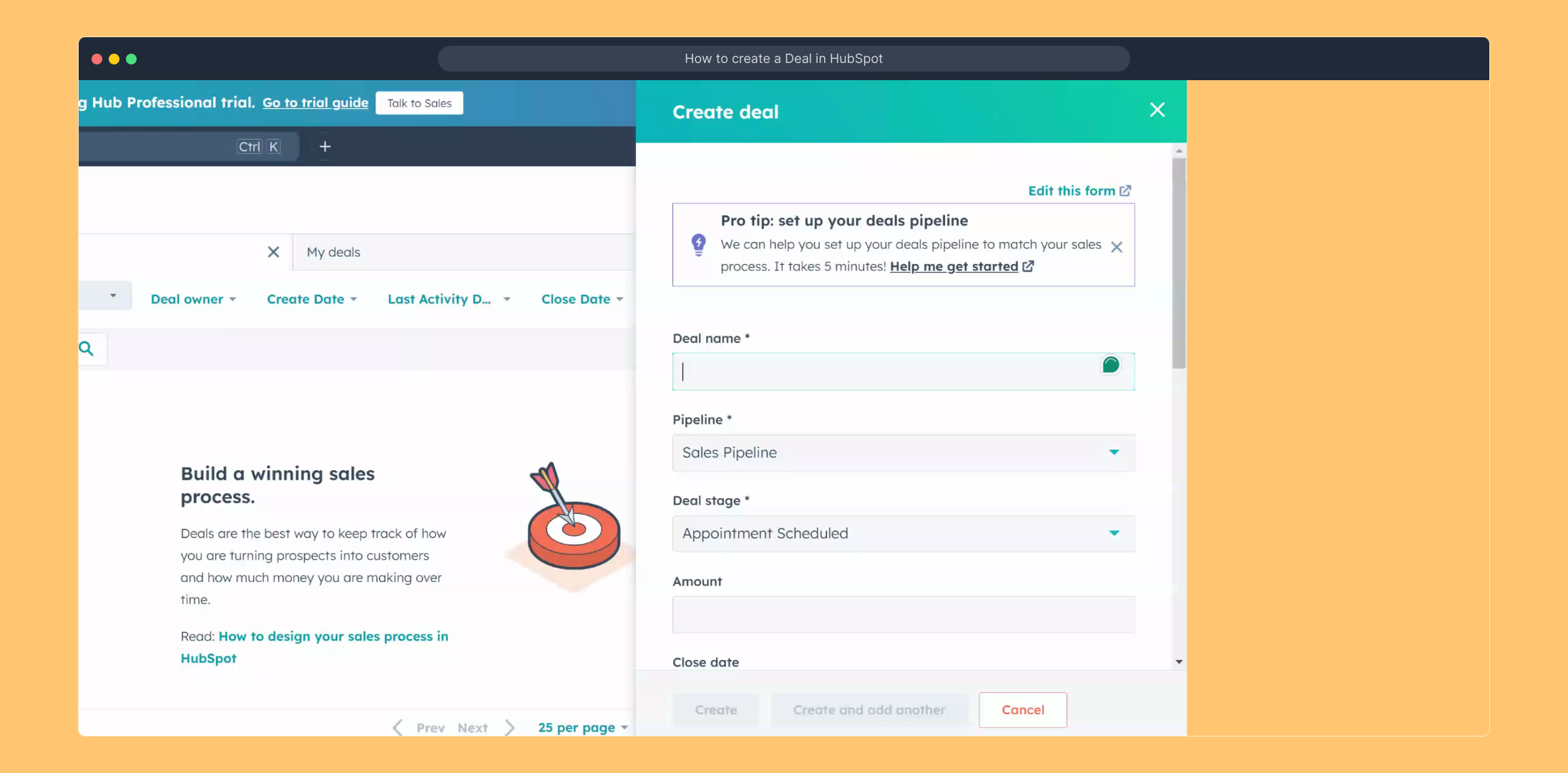Viewport: 1568px width, 773px height.
Task: Open the Create Date filter
Action: (311, 299)
